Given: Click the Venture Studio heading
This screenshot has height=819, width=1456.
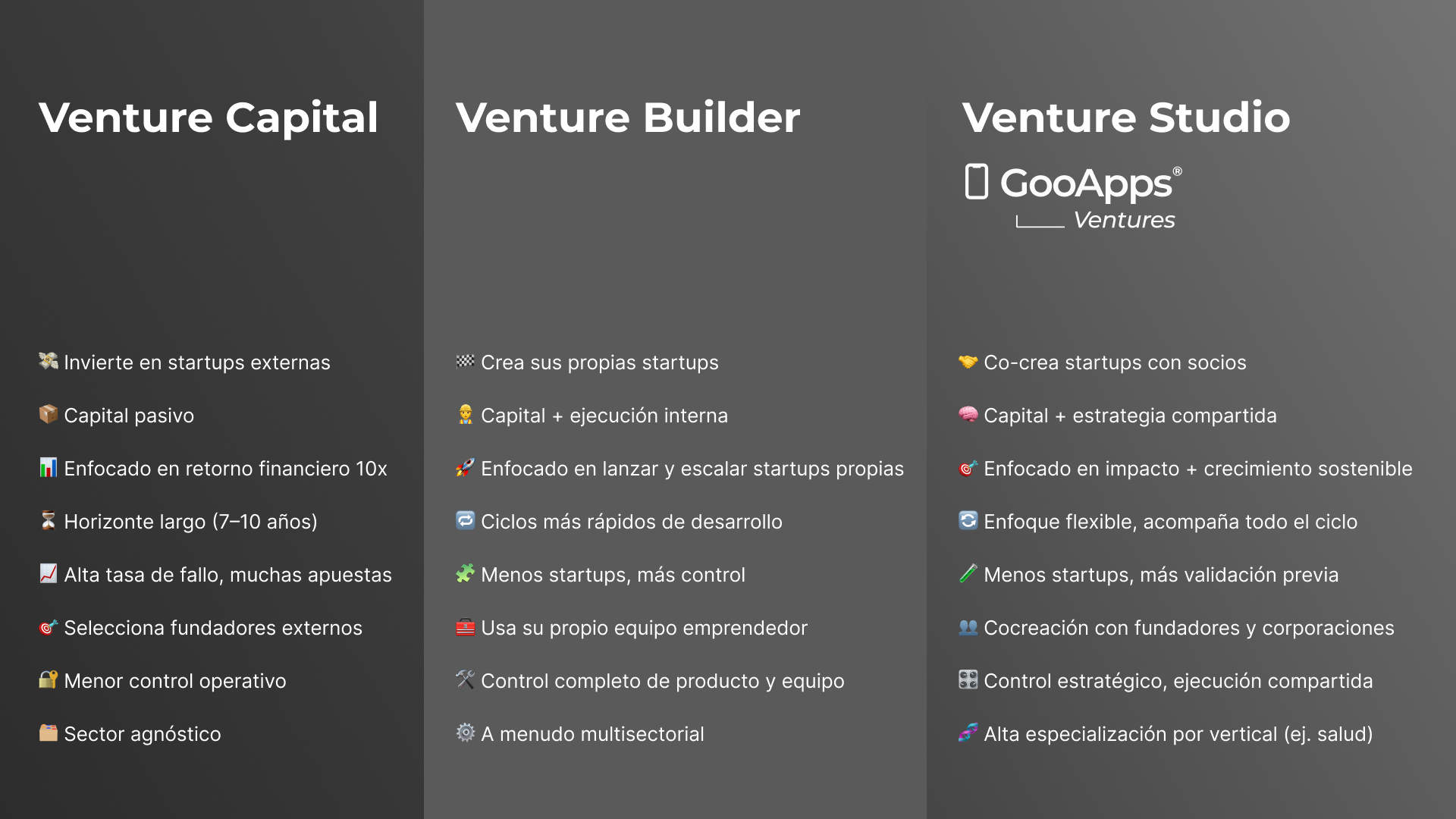Looking at the screenshot, I should (1125, 118).
